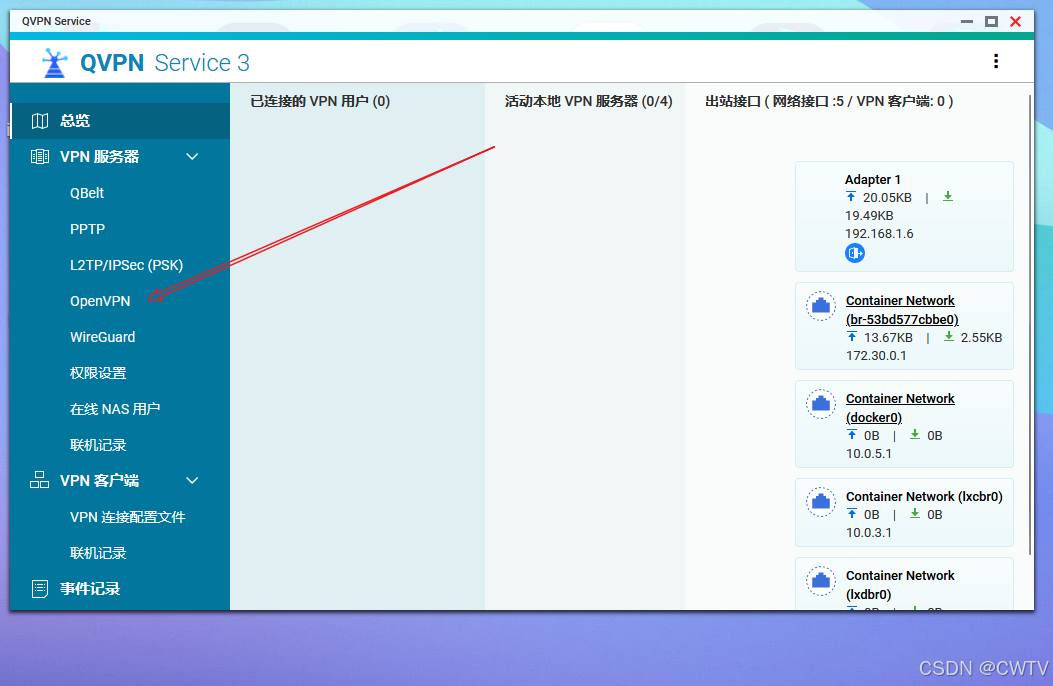Click download arrow next to 2.55KB
This screenshot has height=686, width=1053.
pos(949,337)
